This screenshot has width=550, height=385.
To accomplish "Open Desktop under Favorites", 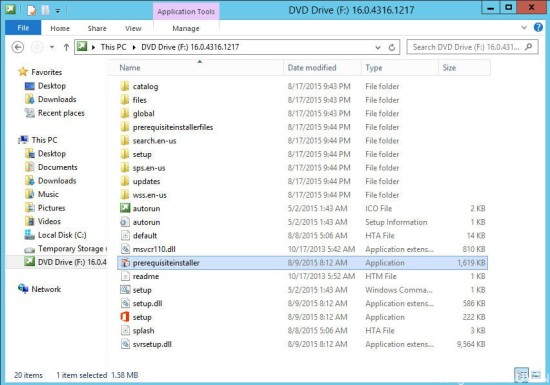I will click(52, 86).
